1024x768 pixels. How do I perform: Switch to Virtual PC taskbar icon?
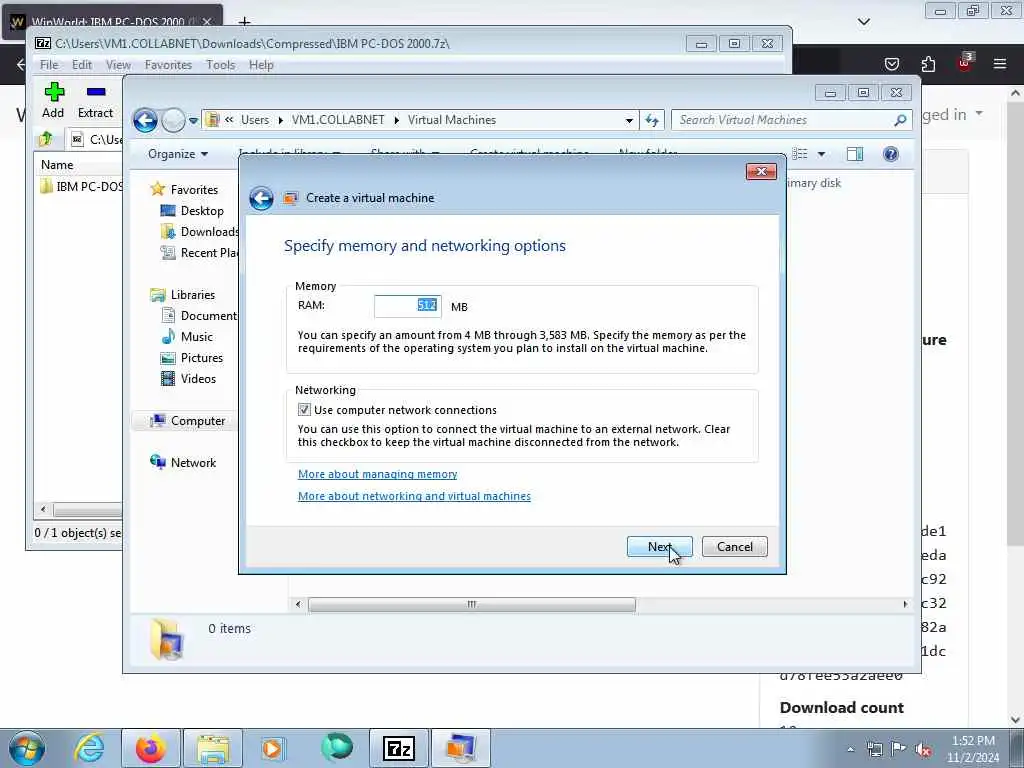click(x=461, y=748)
